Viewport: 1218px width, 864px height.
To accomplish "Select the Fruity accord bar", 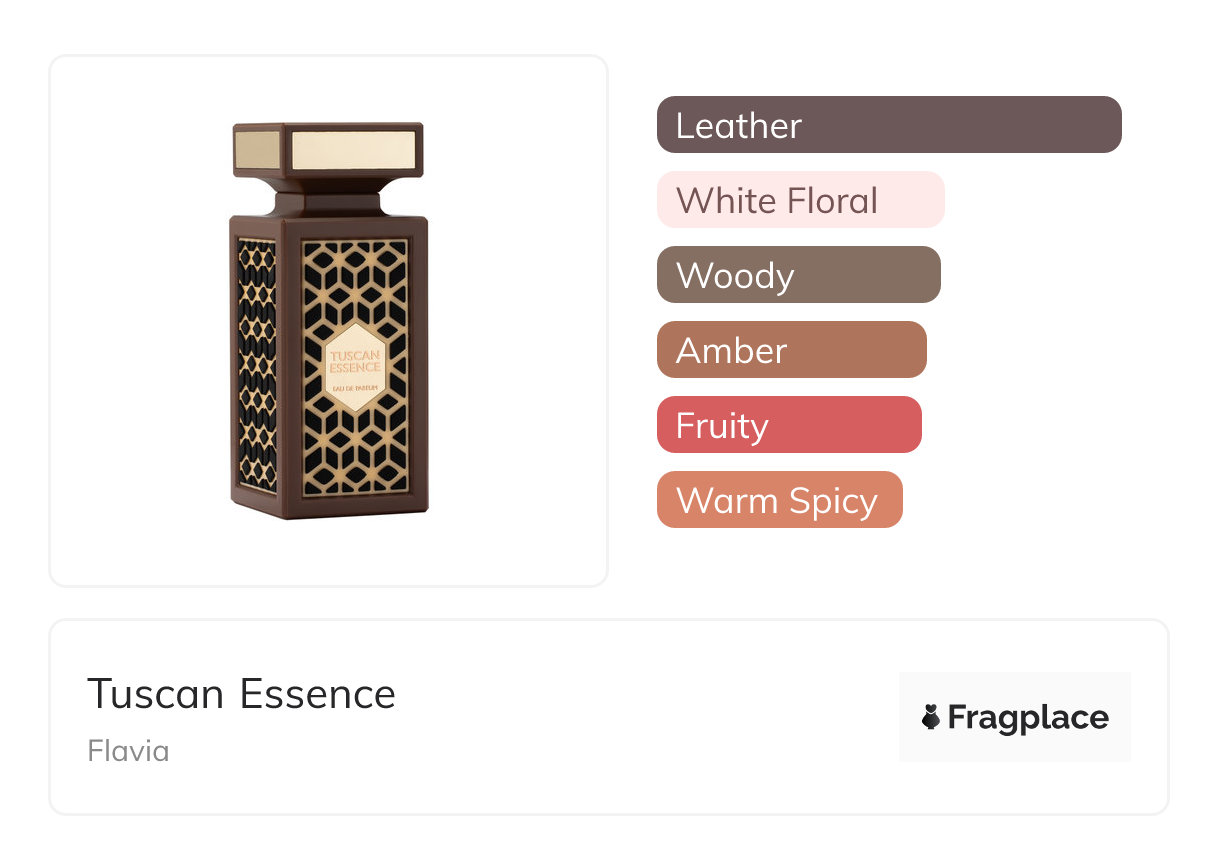I will [x=788, y=425].
